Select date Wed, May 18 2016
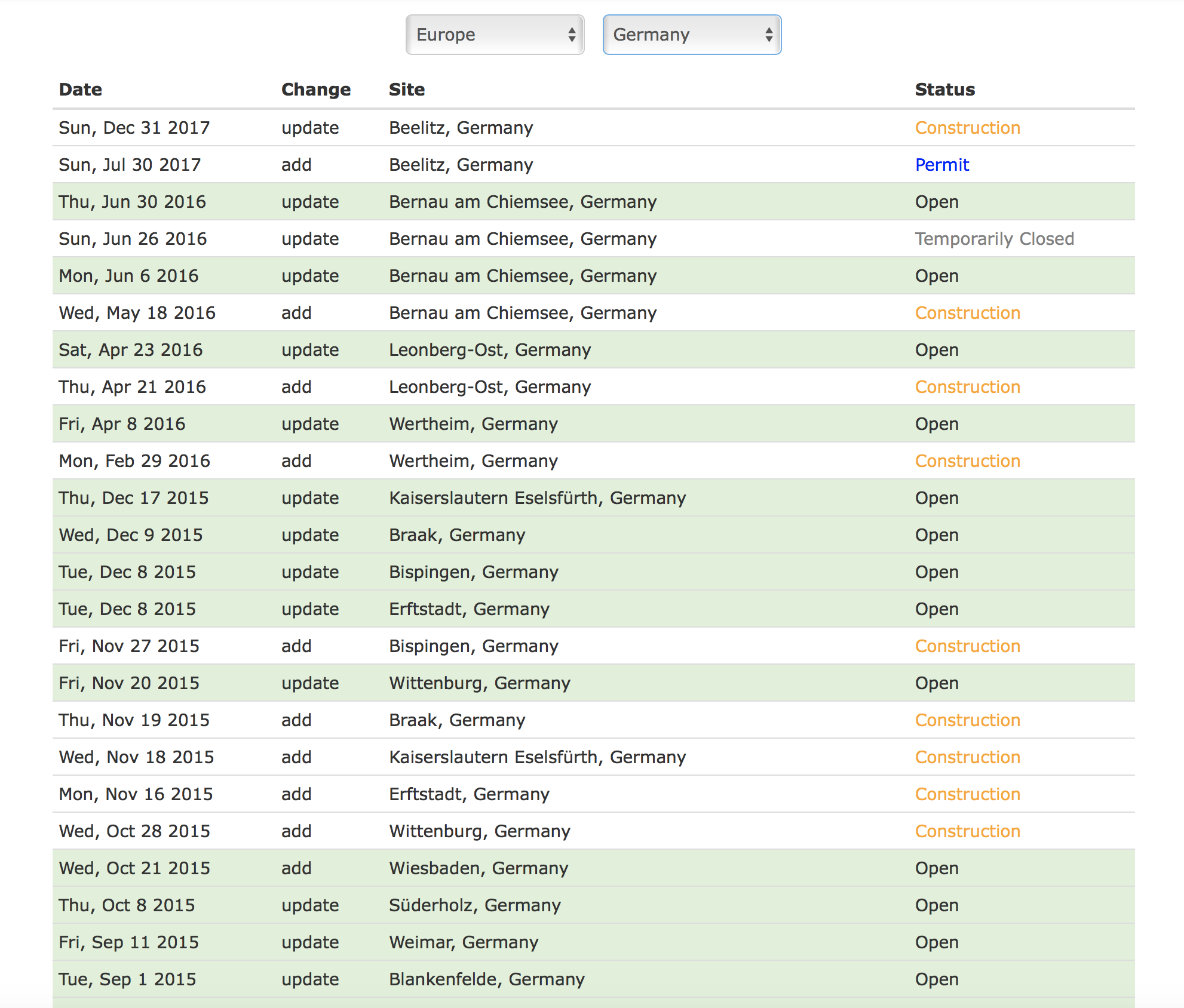The height and width of the screenshot is (1008, 1184). (x=137, y=313)
